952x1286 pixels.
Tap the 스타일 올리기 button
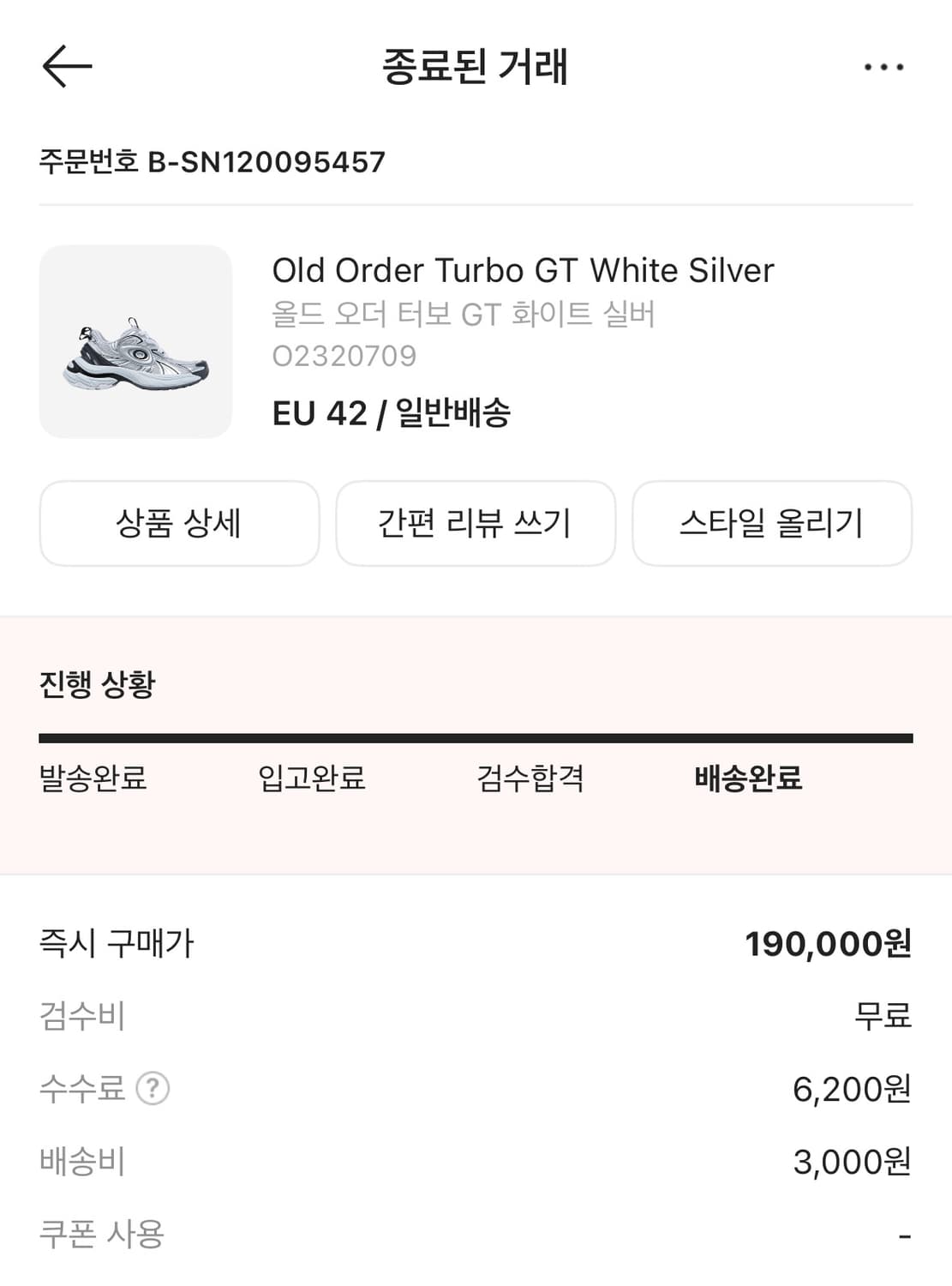pyautogui.click(x=771, y=523)
